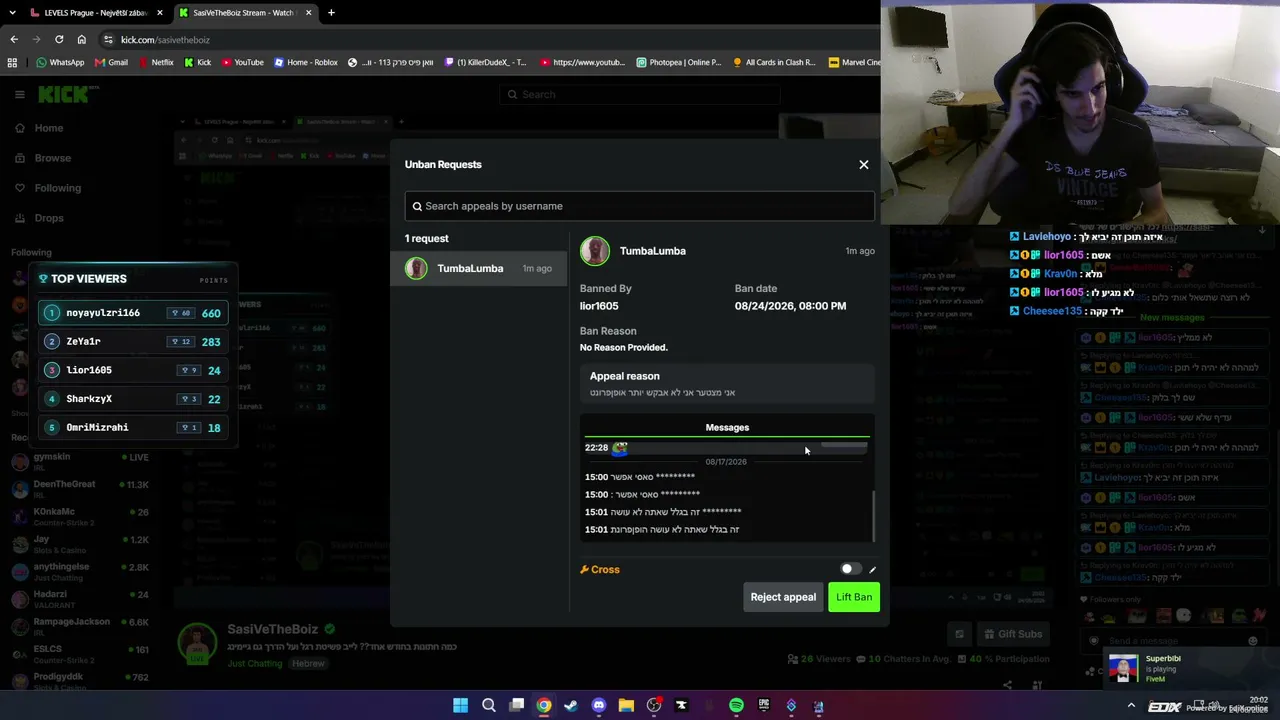Open the browser apps grid
The image size is (1280, 720).
click(x=11, y=62)
